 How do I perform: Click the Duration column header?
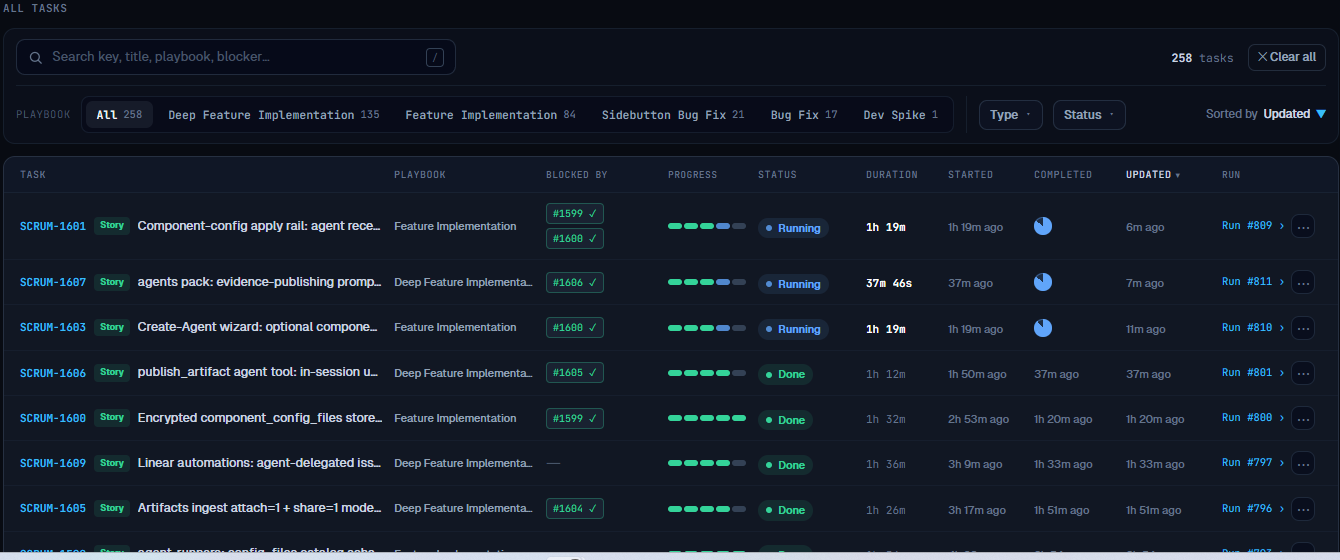(x=892, y=175)
